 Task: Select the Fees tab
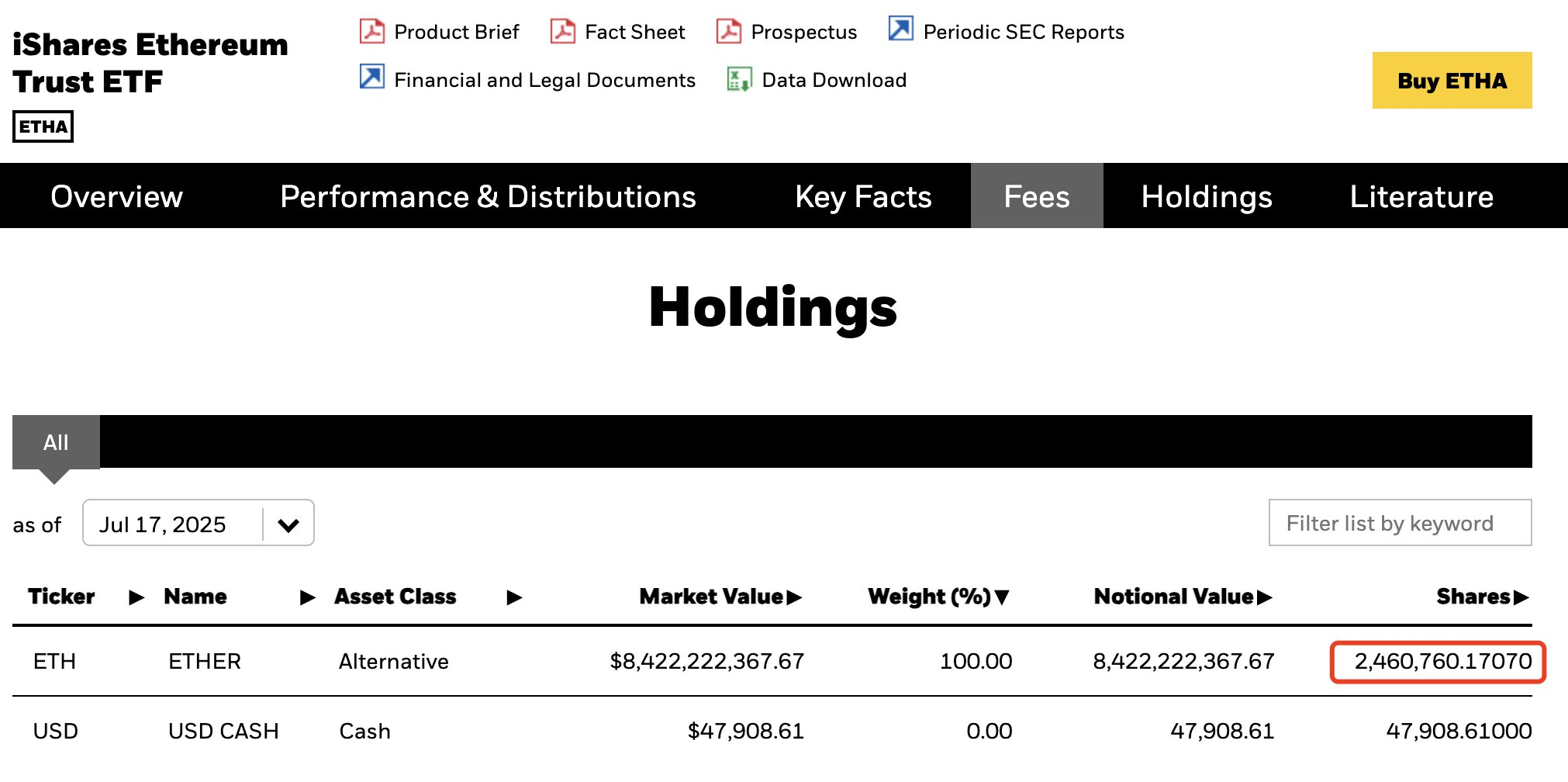[x=1037, y=196]
